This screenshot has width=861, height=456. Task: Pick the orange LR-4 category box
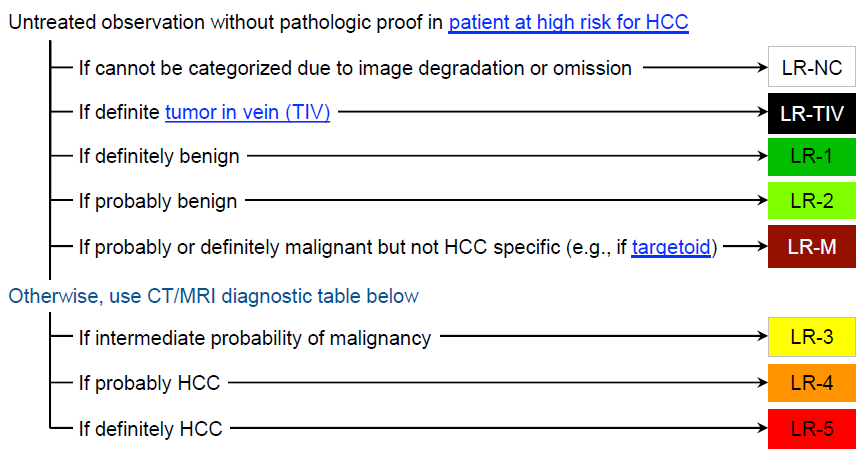pyautogui.click(x=812, y=382)
